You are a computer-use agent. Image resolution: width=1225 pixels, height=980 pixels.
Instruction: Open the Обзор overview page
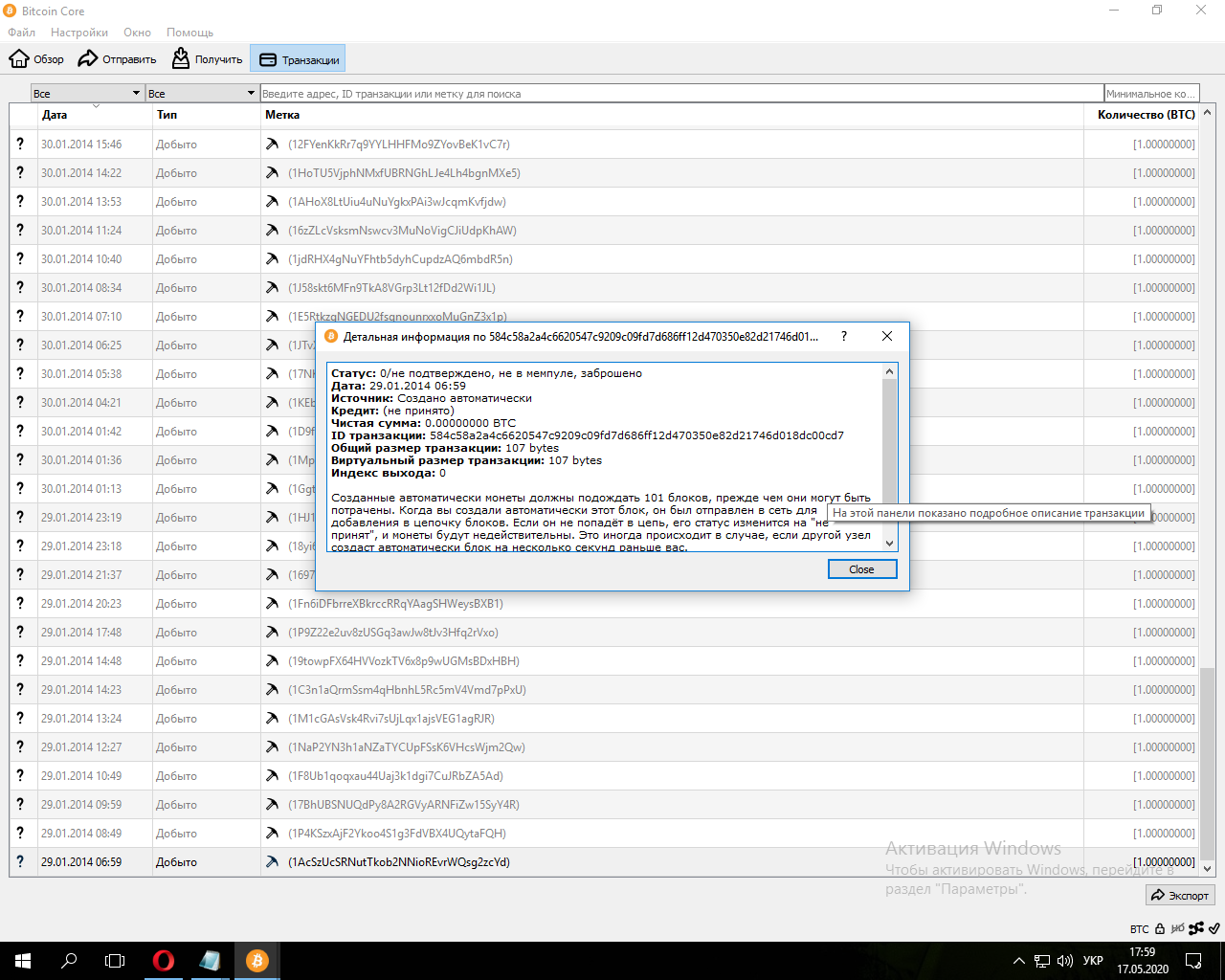coord(36,59)
